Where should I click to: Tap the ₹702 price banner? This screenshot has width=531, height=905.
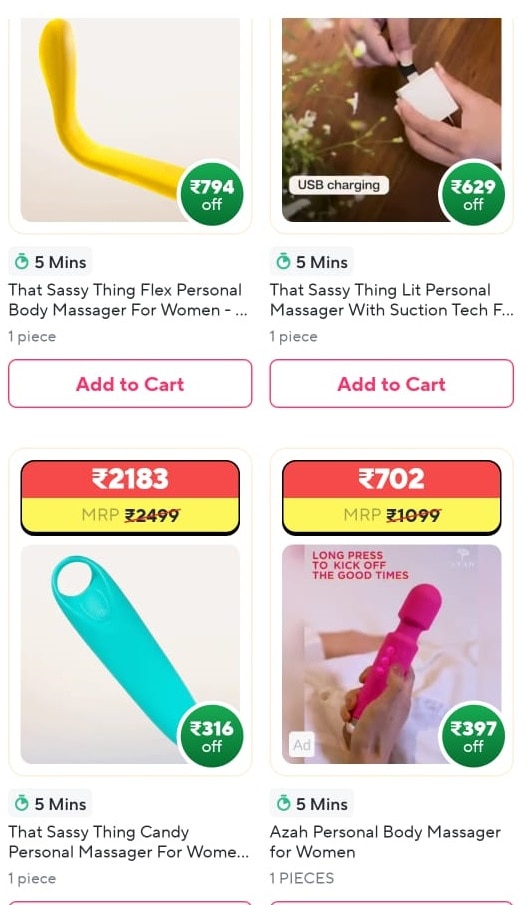[x=391, y=498]
